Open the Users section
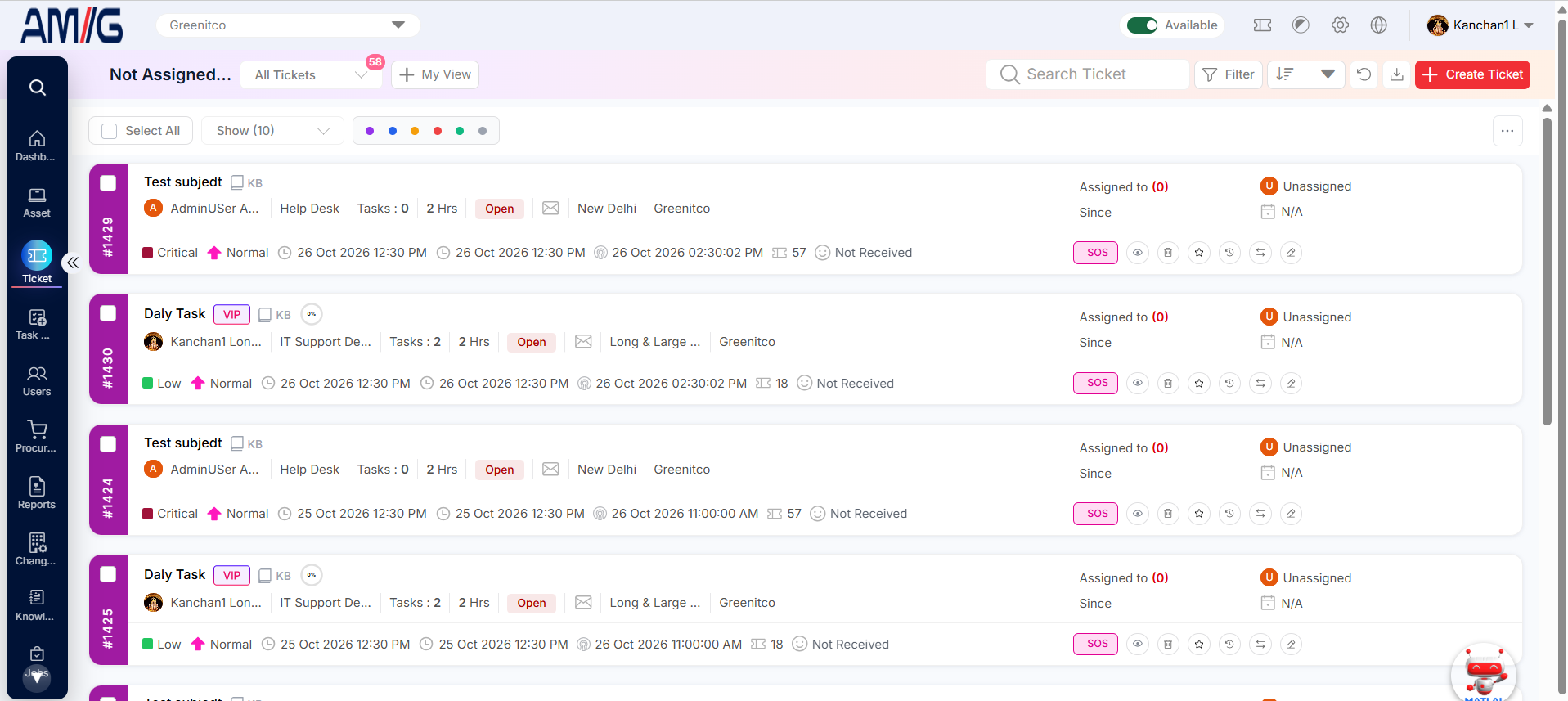The height and width of the screenshot is (701, 1568). click(37, 381)
